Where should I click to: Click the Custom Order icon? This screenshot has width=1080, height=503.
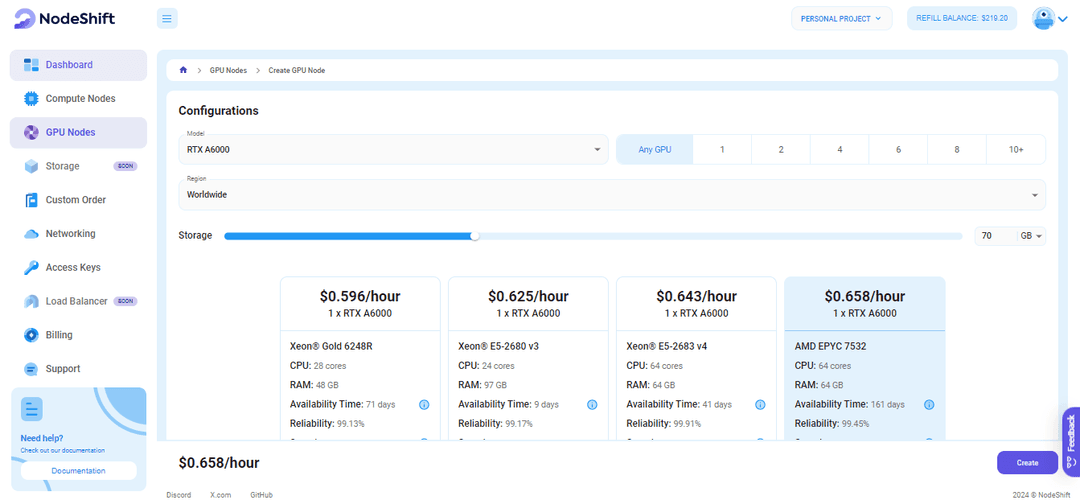click(31, 200)
